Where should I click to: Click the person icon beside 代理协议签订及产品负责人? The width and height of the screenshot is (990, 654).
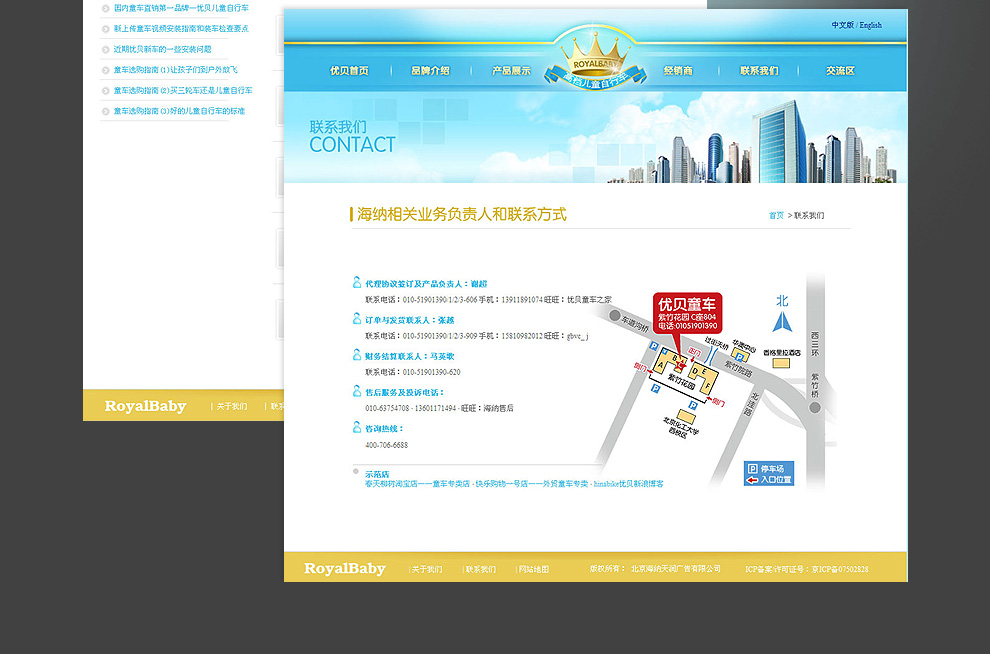tap(357, 283)
